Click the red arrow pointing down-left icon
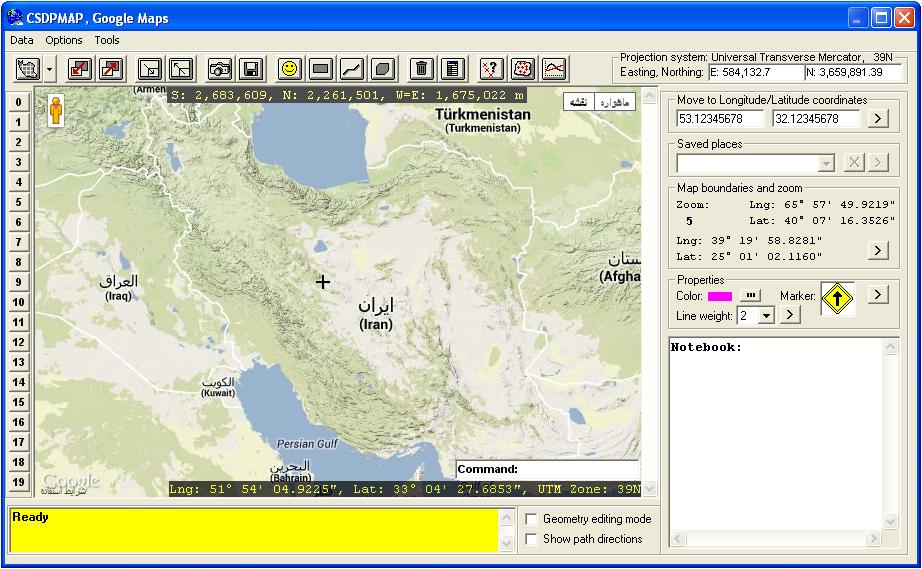The width and height of the screenshot is (922, 569). coord(79,69)
